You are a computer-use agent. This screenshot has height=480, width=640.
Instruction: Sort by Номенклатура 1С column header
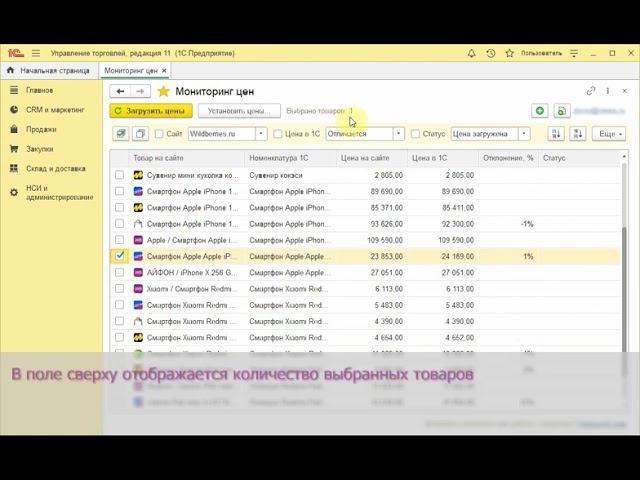(291, 158)
